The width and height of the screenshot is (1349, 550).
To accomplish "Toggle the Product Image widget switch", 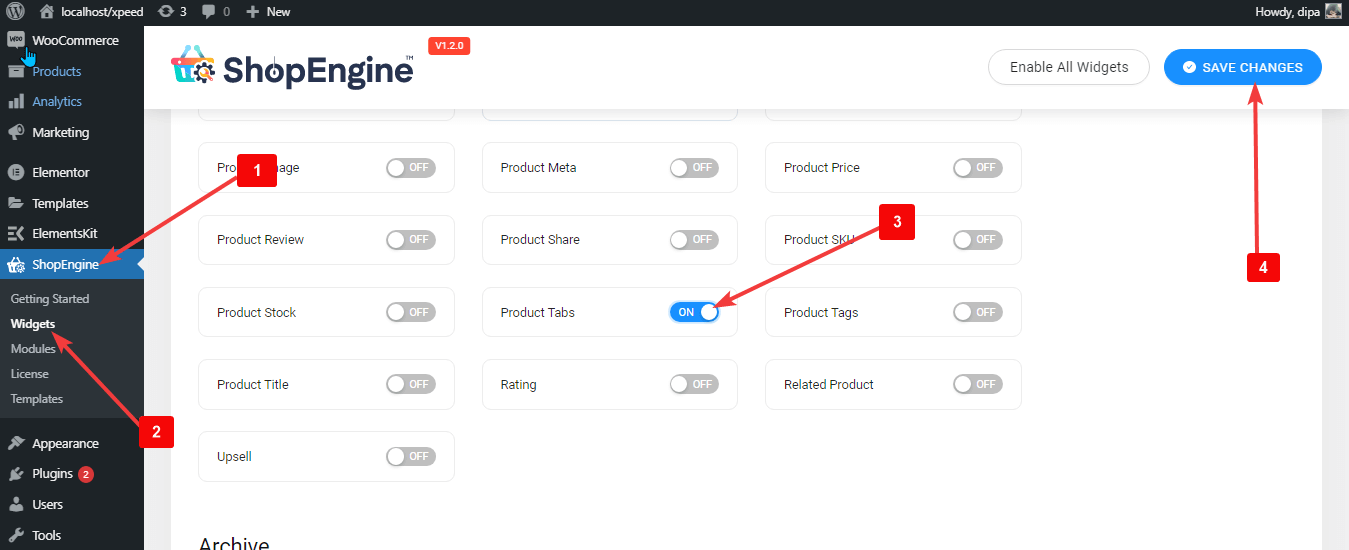I will click(x=411, y=168).
